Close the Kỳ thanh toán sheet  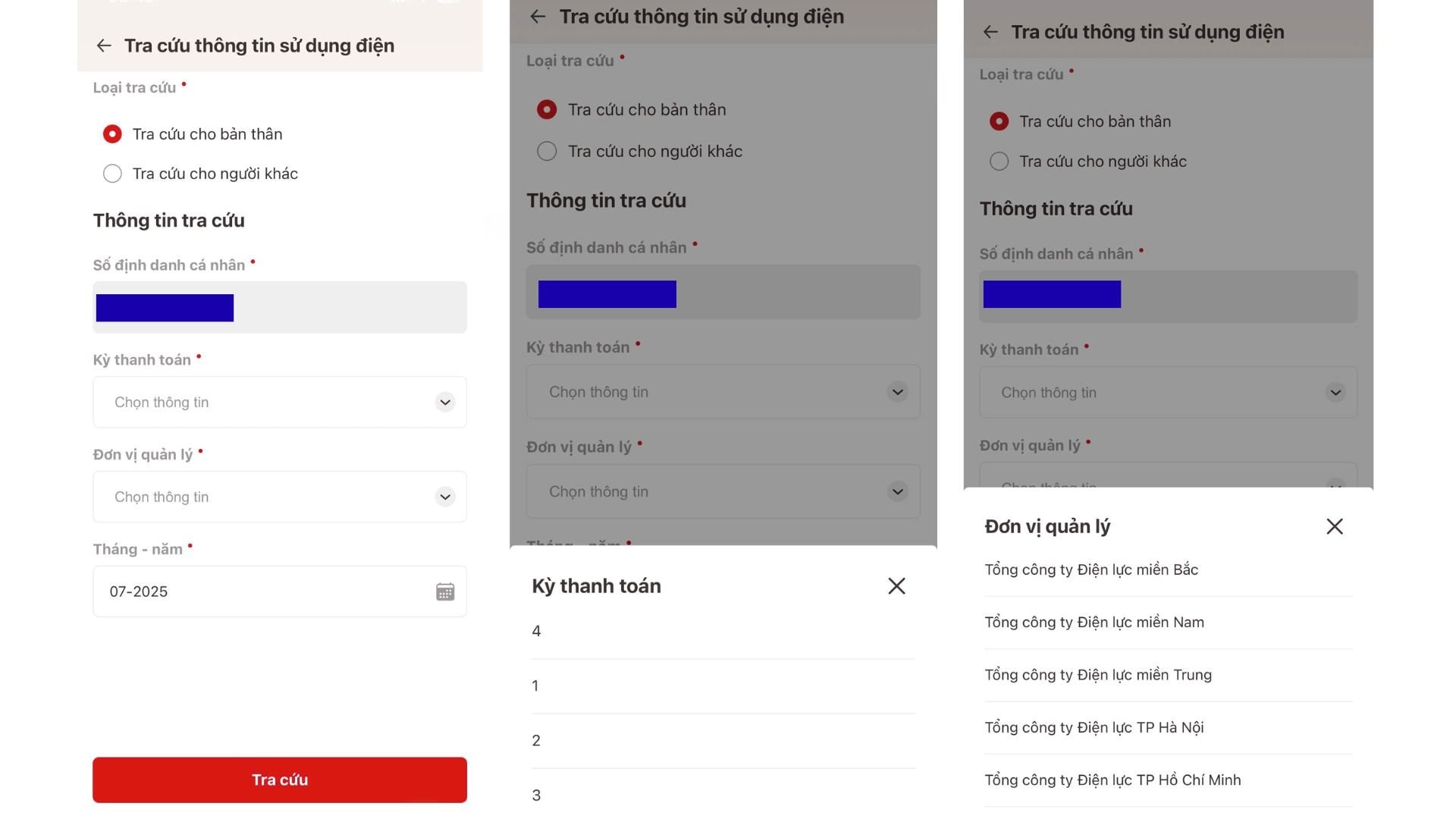click(x=896, y=585)
